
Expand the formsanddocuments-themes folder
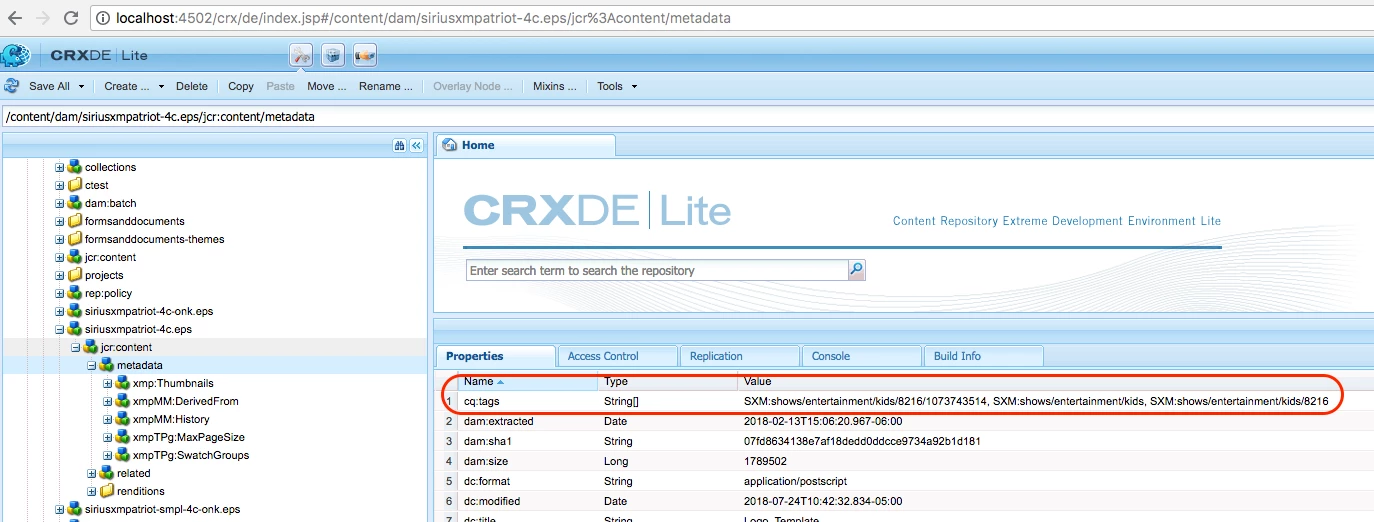(60, 239)
